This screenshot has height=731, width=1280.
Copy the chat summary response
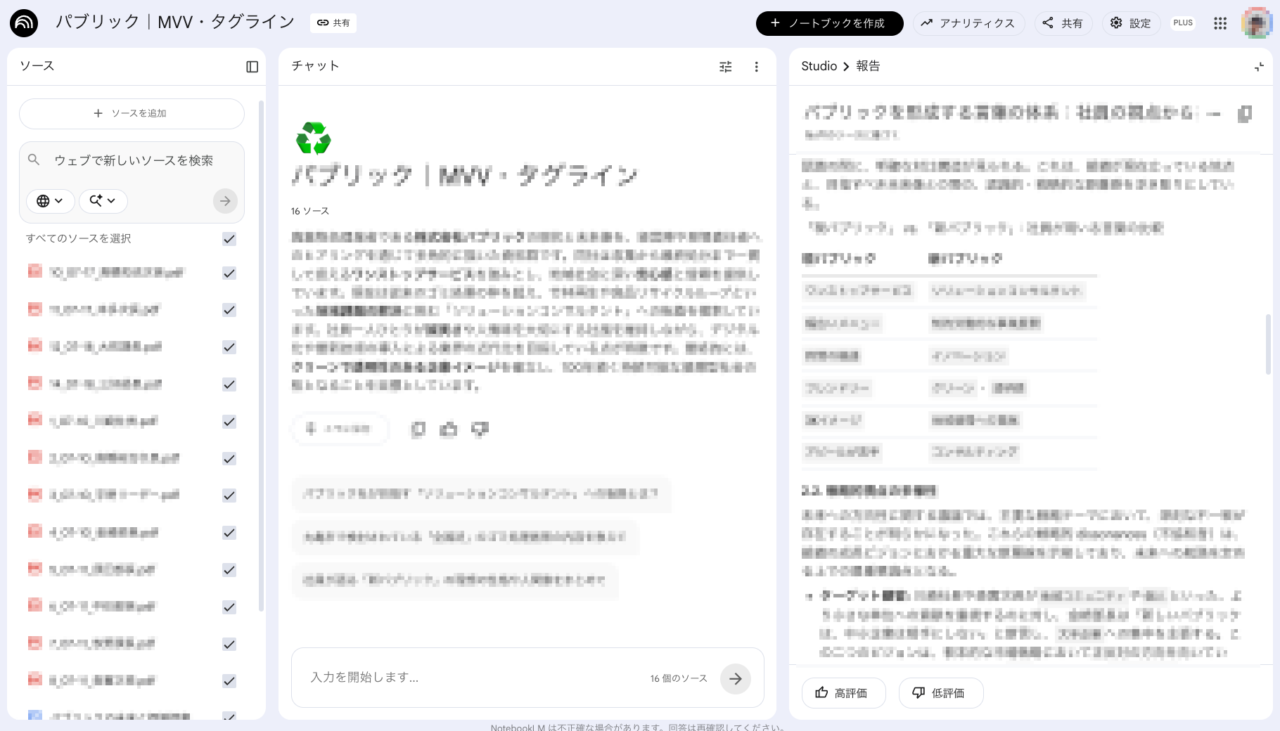(x=418, y=429)
